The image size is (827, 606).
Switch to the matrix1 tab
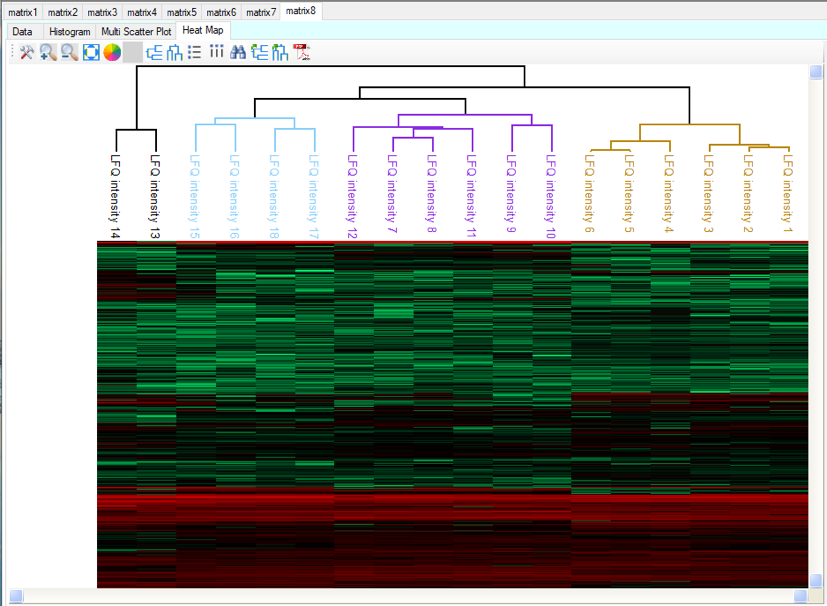pyautogui.click(x=22, y=12)
